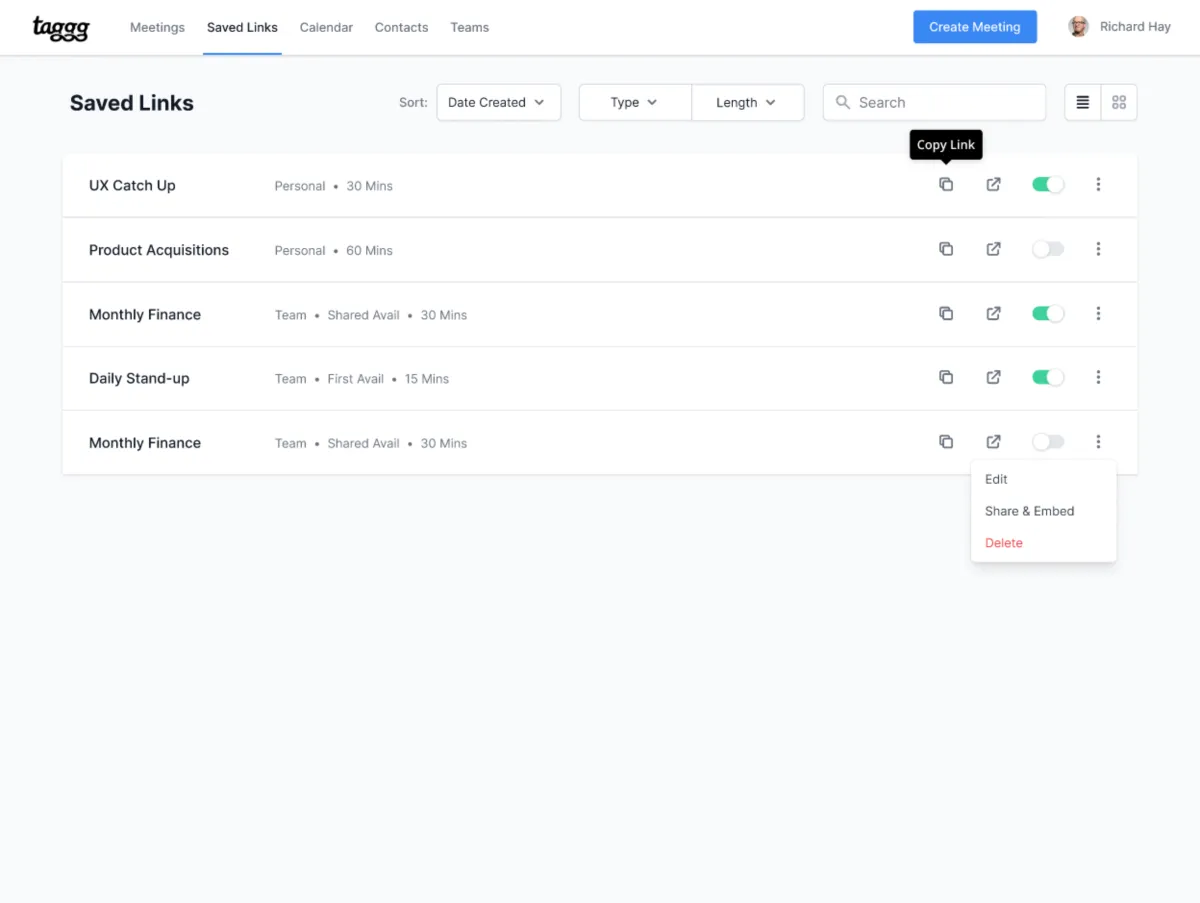Choose Delete in the context menu
The image size is (1200, 903).
click(1004, 543)
